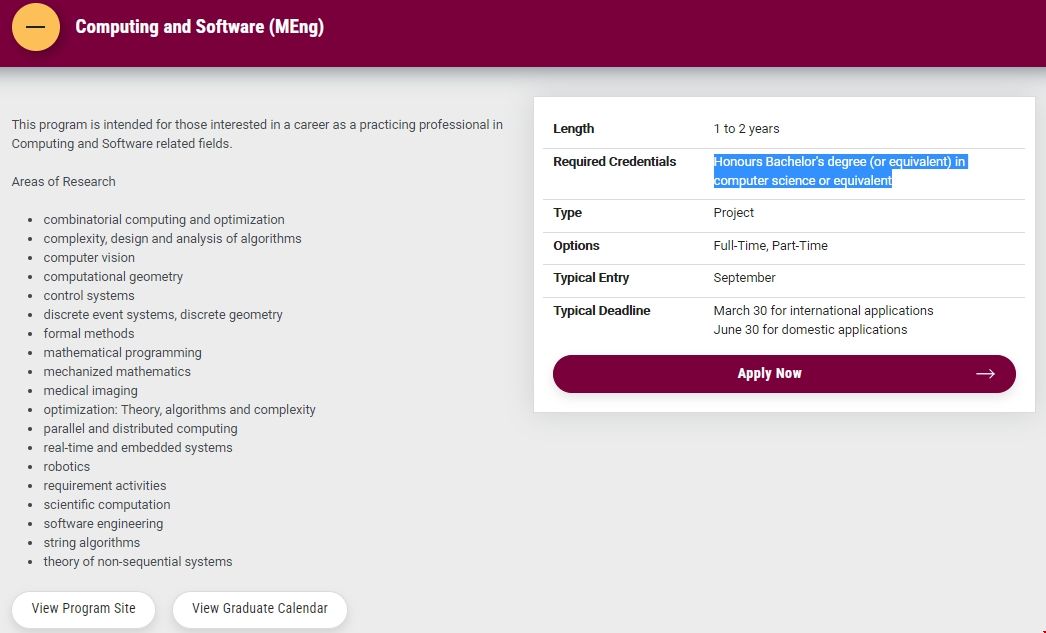Image resolution: width=1046 pixels, height=633 pixels.
Task: Click the highlighted Honours Bachelor's degree text
Action: (x=839, y=171)
